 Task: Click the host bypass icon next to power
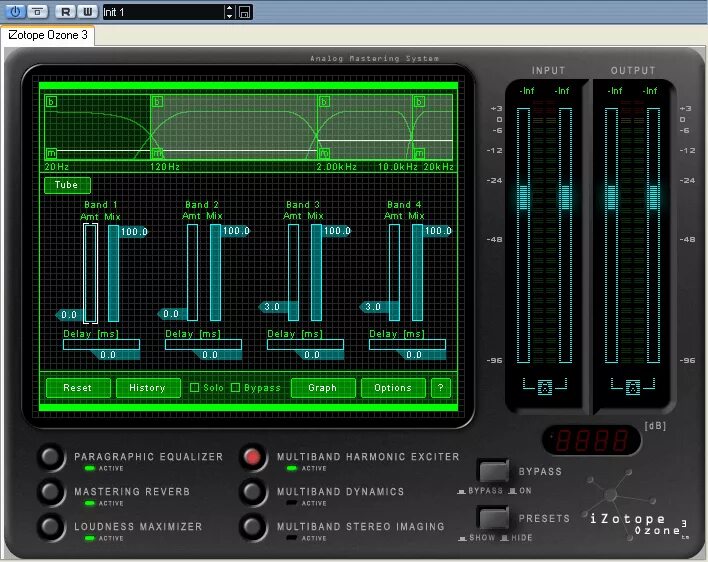point(37,12)
